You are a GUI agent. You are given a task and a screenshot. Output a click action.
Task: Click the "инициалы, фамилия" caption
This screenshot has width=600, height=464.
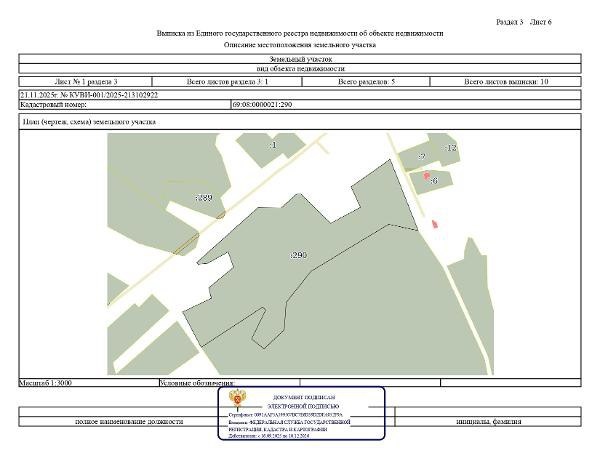click(489, 422)
